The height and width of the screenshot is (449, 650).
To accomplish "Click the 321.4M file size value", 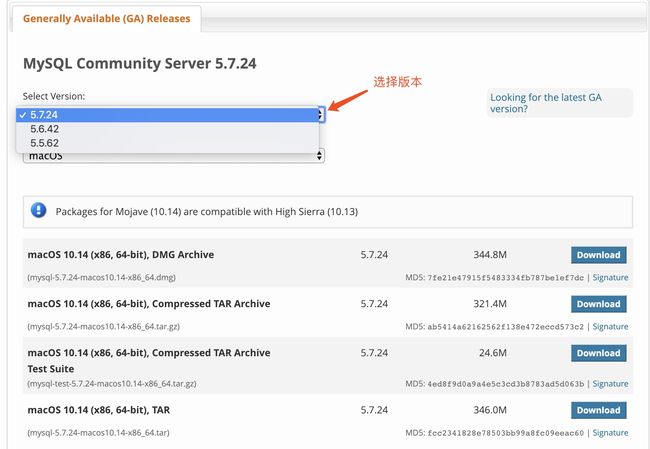I will click(x=490, y=304).
